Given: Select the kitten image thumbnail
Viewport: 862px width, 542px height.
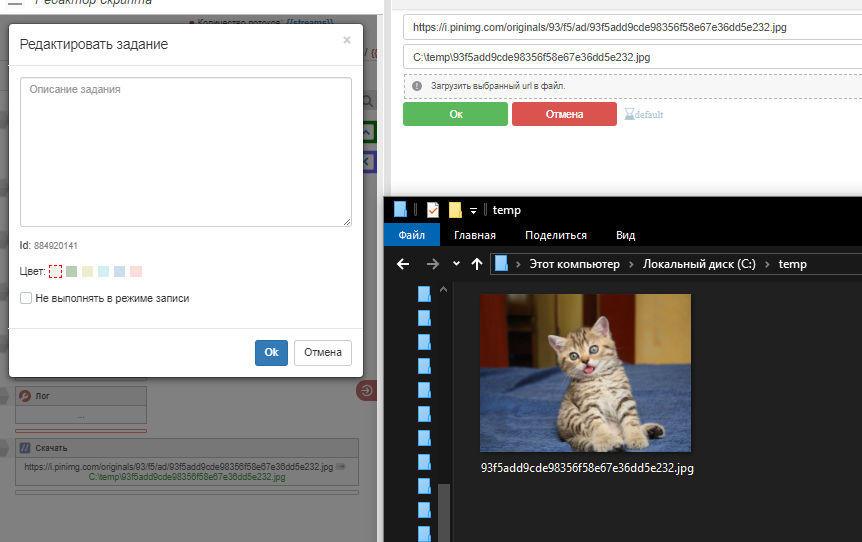Looking at the screenshot, I should [585, 372].
